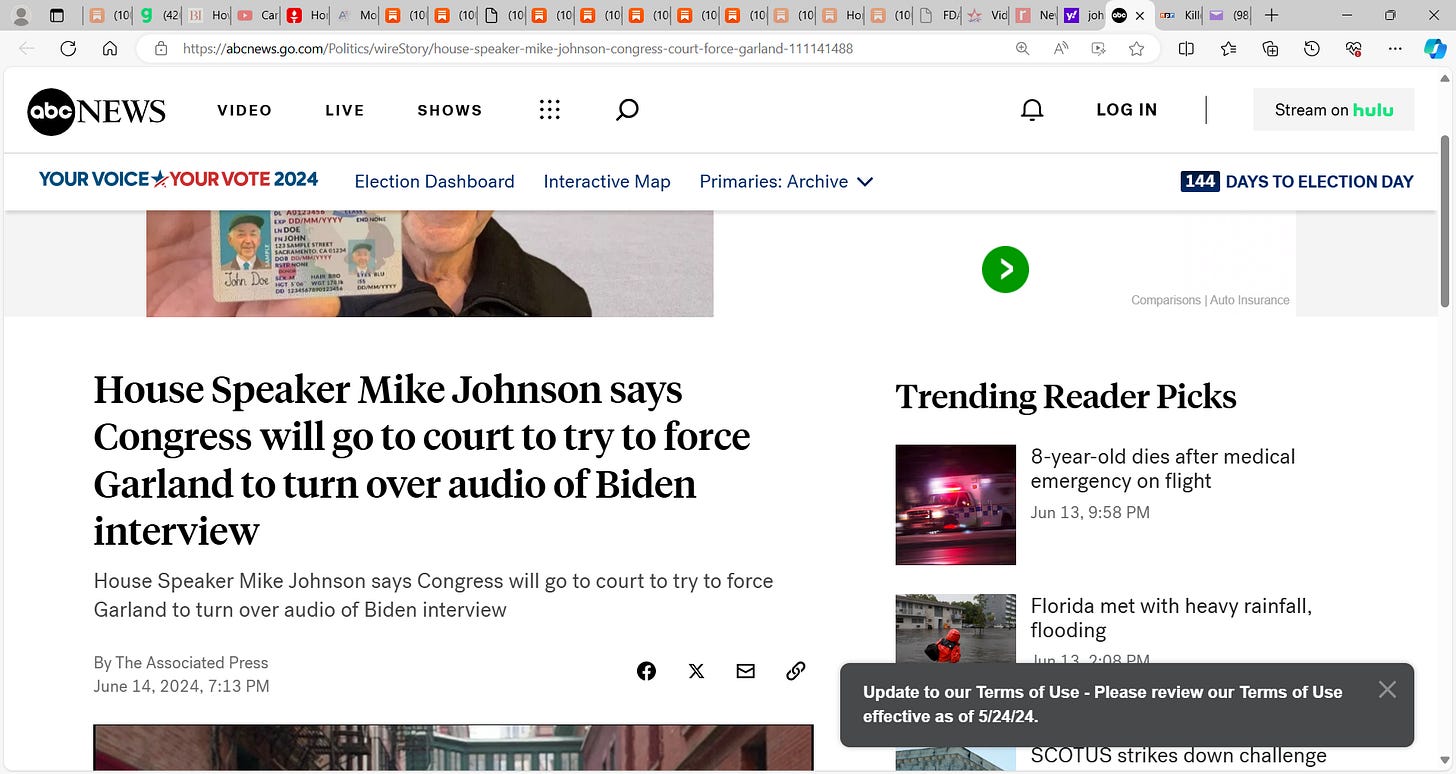View site information lock icon

point(160,48)
